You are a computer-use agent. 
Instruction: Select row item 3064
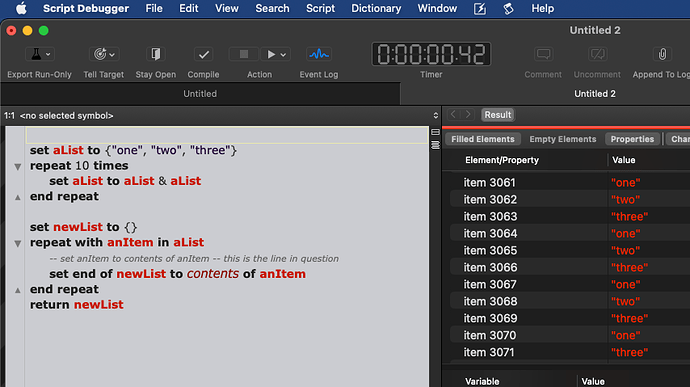click(570, 233)
